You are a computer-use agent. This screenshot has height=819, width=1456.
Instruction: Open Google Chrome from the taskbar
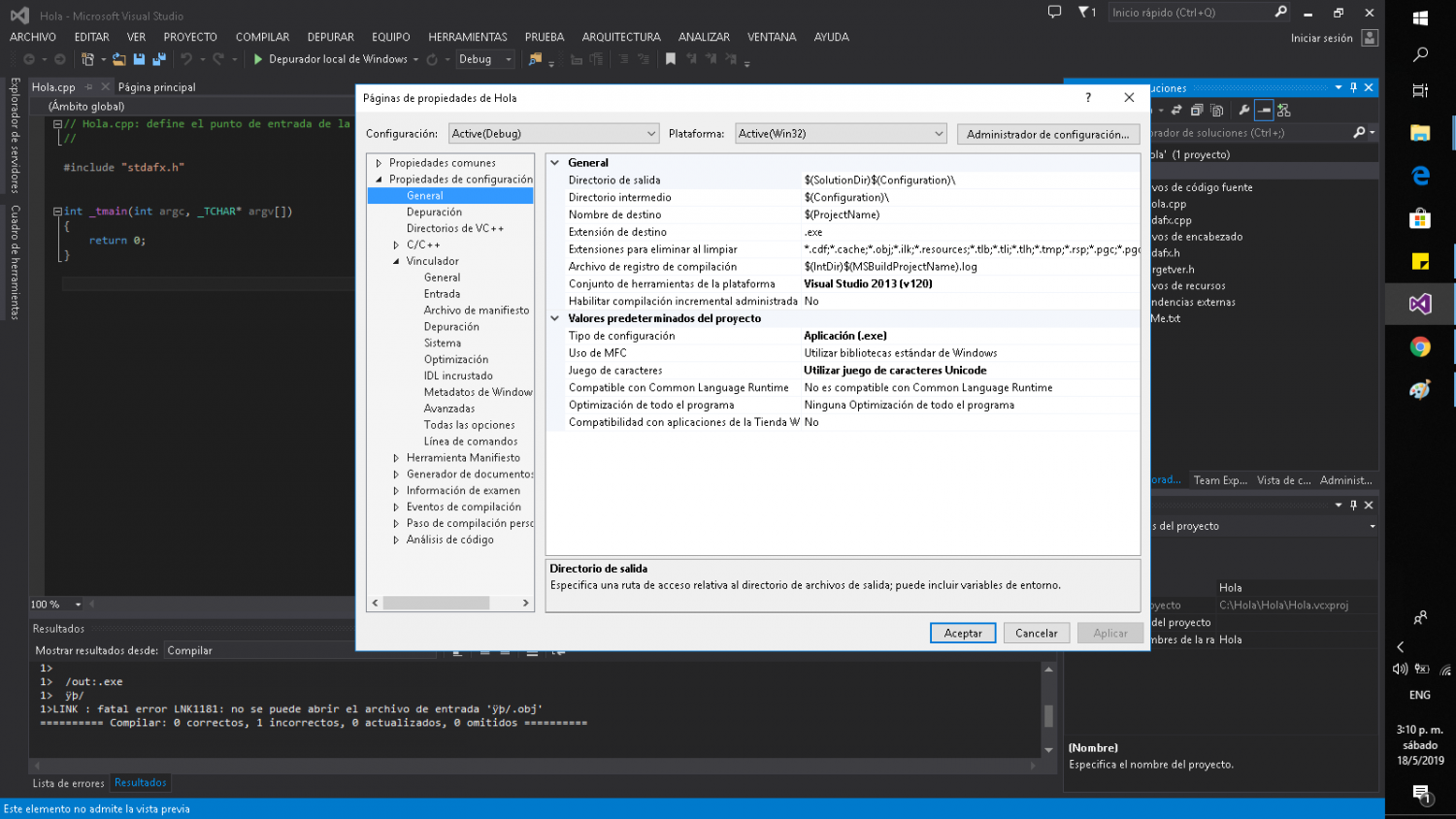point(1420,346)
